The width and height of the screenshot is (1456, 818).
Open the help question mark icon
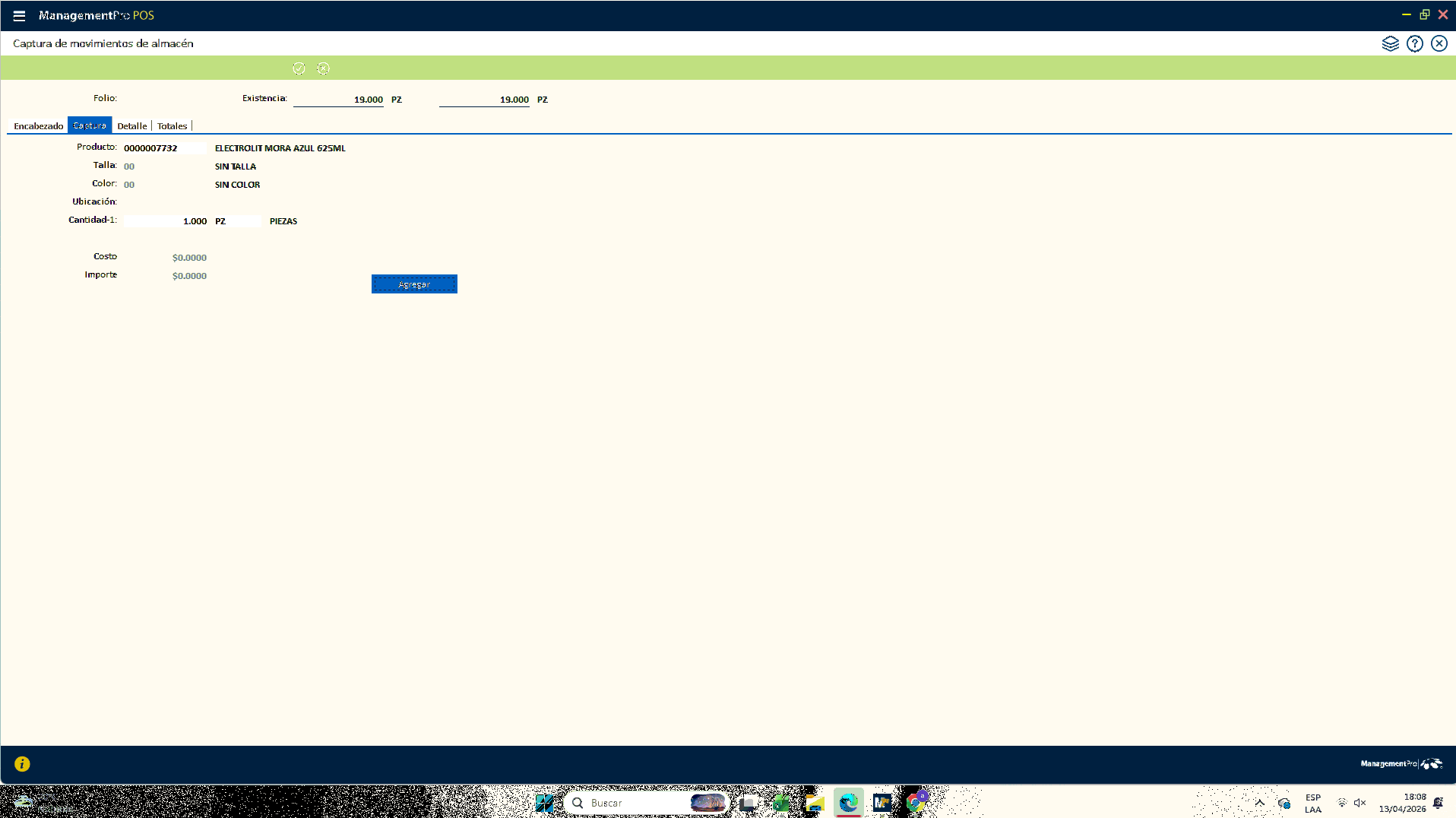tap(1414, 43)
